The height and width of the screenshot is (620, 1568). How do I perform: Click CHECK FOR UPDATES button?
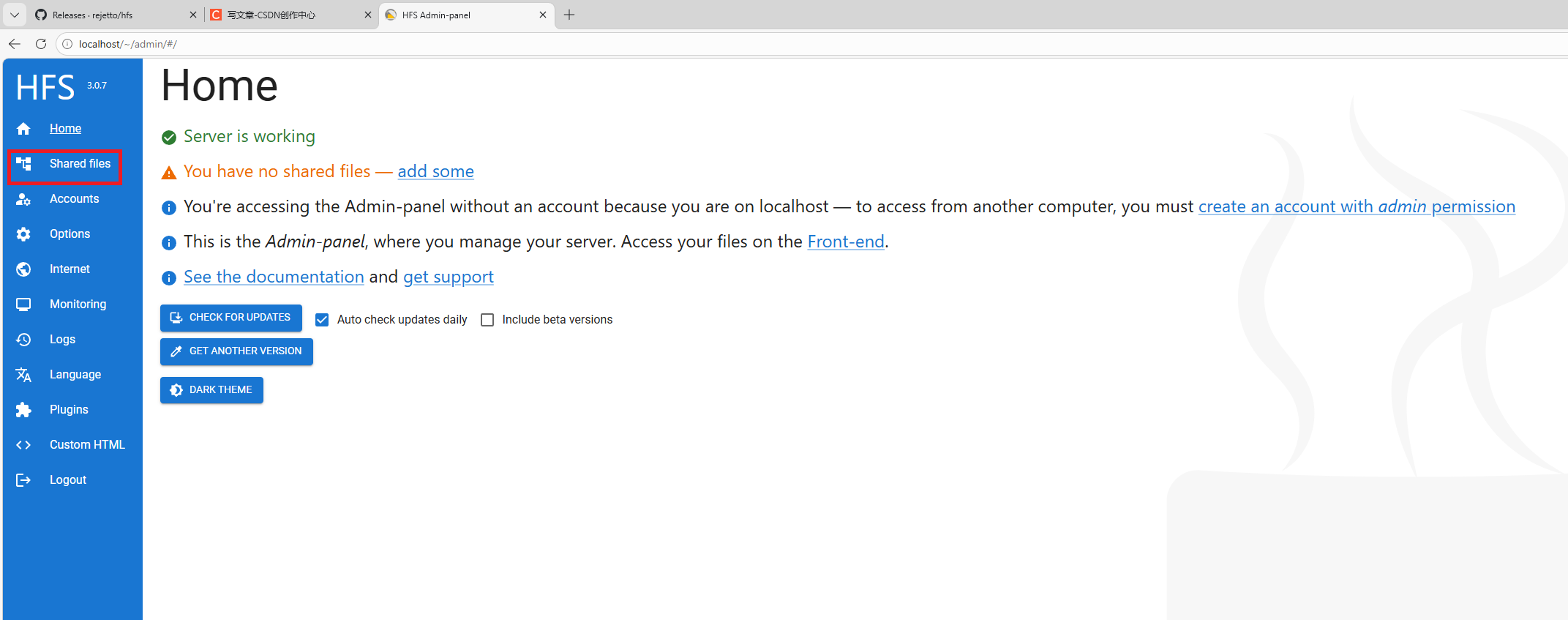pos(231,318)
